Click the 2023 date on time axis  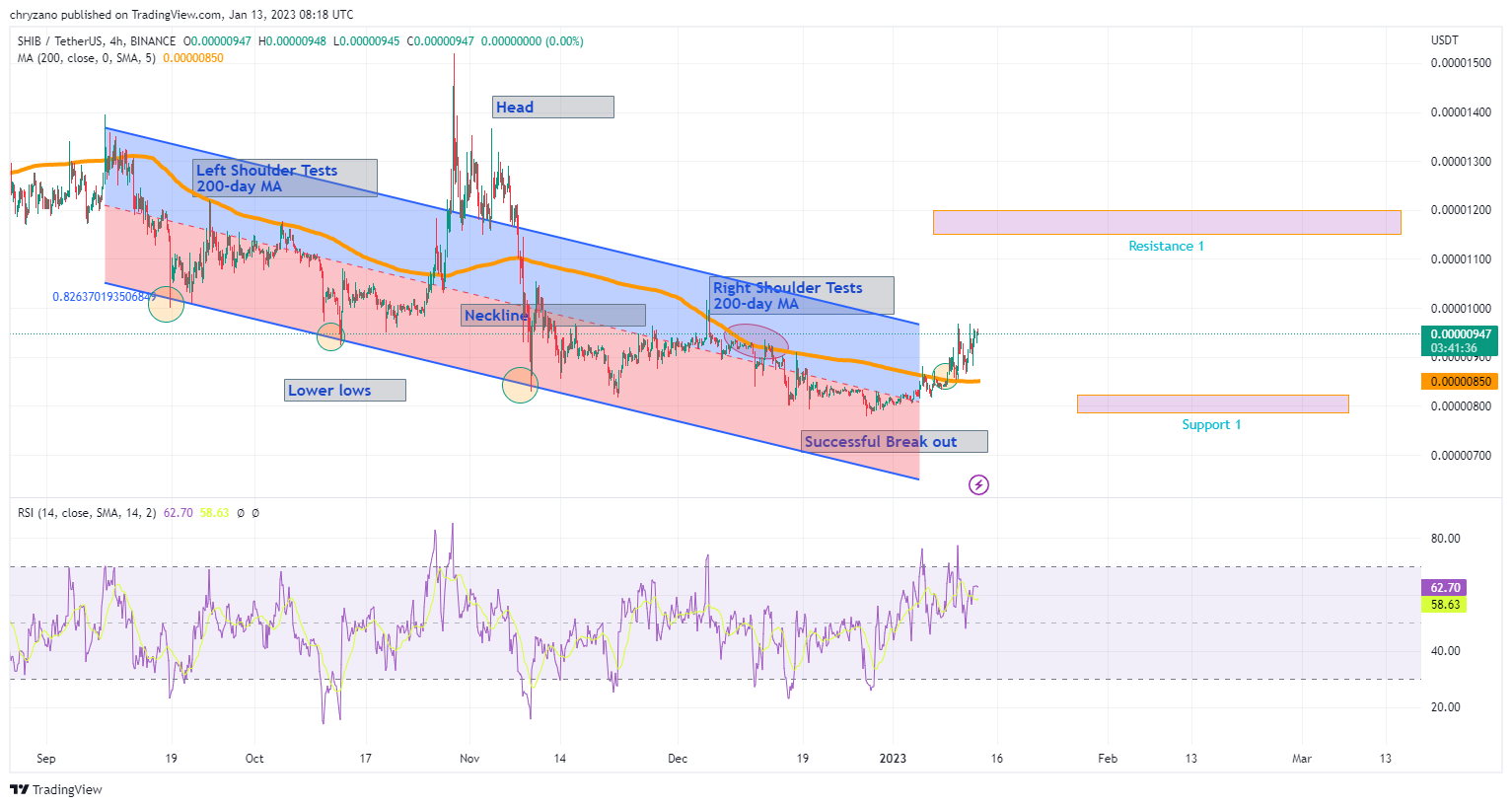893,759
